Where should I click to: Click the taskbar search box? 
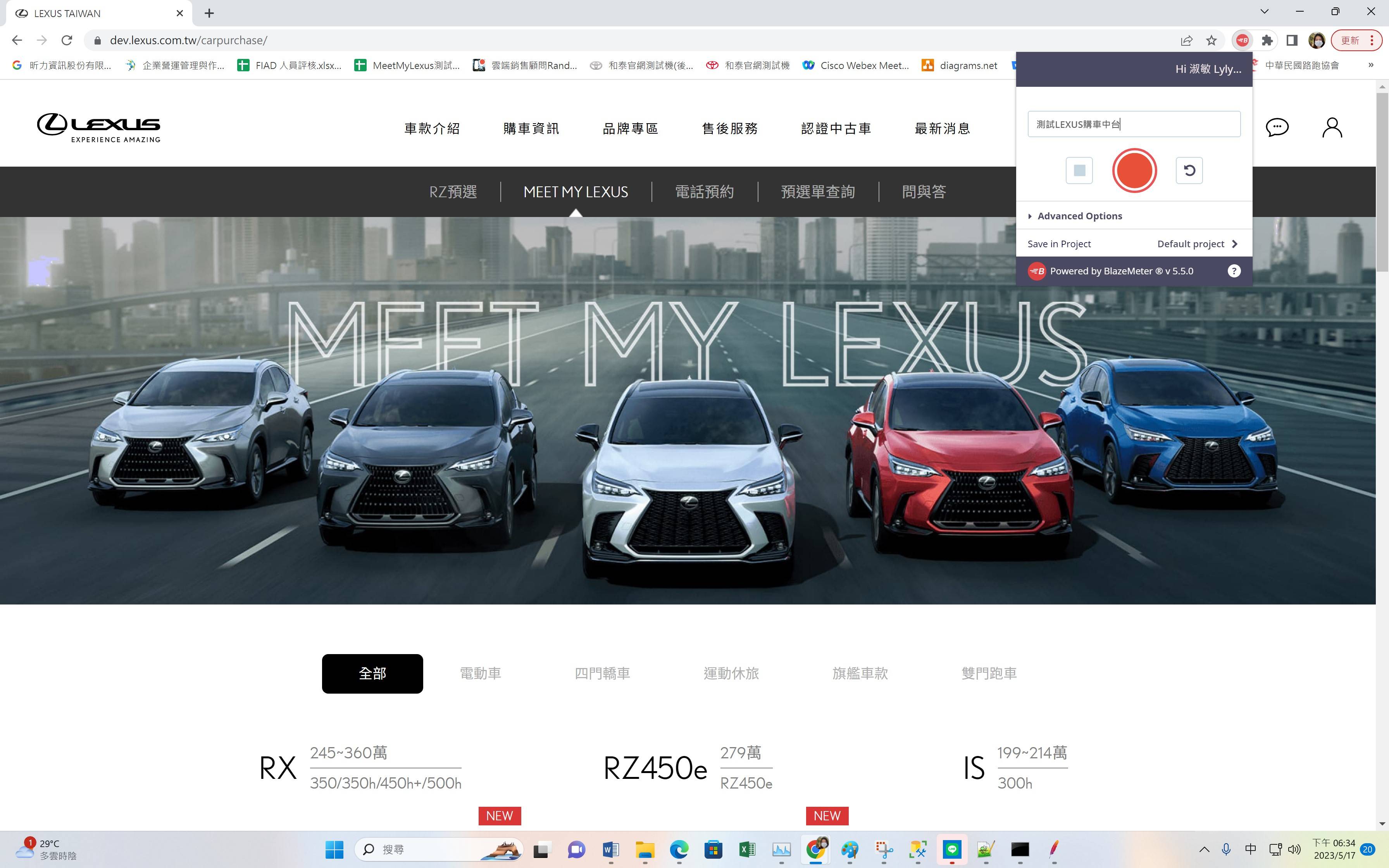[x=439, y=850]
